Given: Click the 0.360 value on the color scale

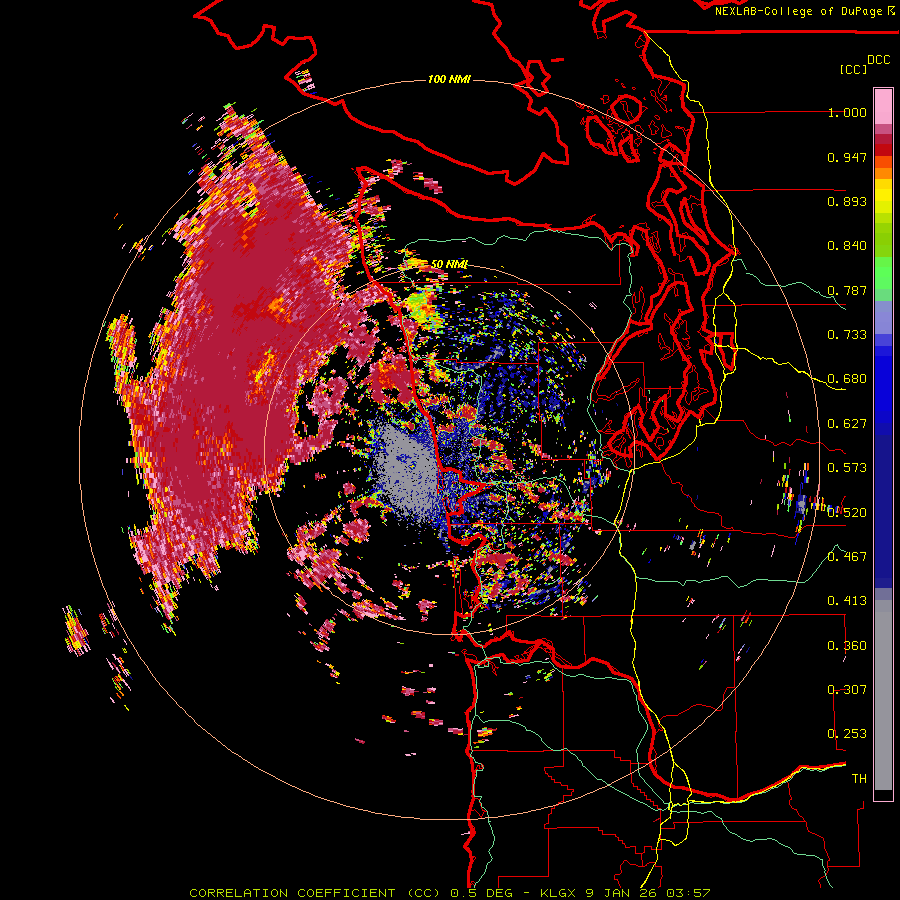Looking at the screenshot, I should point(847,645).
